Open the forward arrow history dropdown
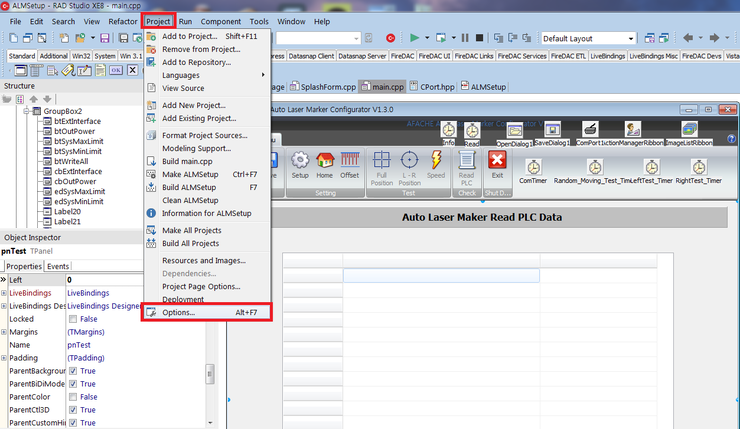This screenshot has height=429, width=740. coord(727,38)
